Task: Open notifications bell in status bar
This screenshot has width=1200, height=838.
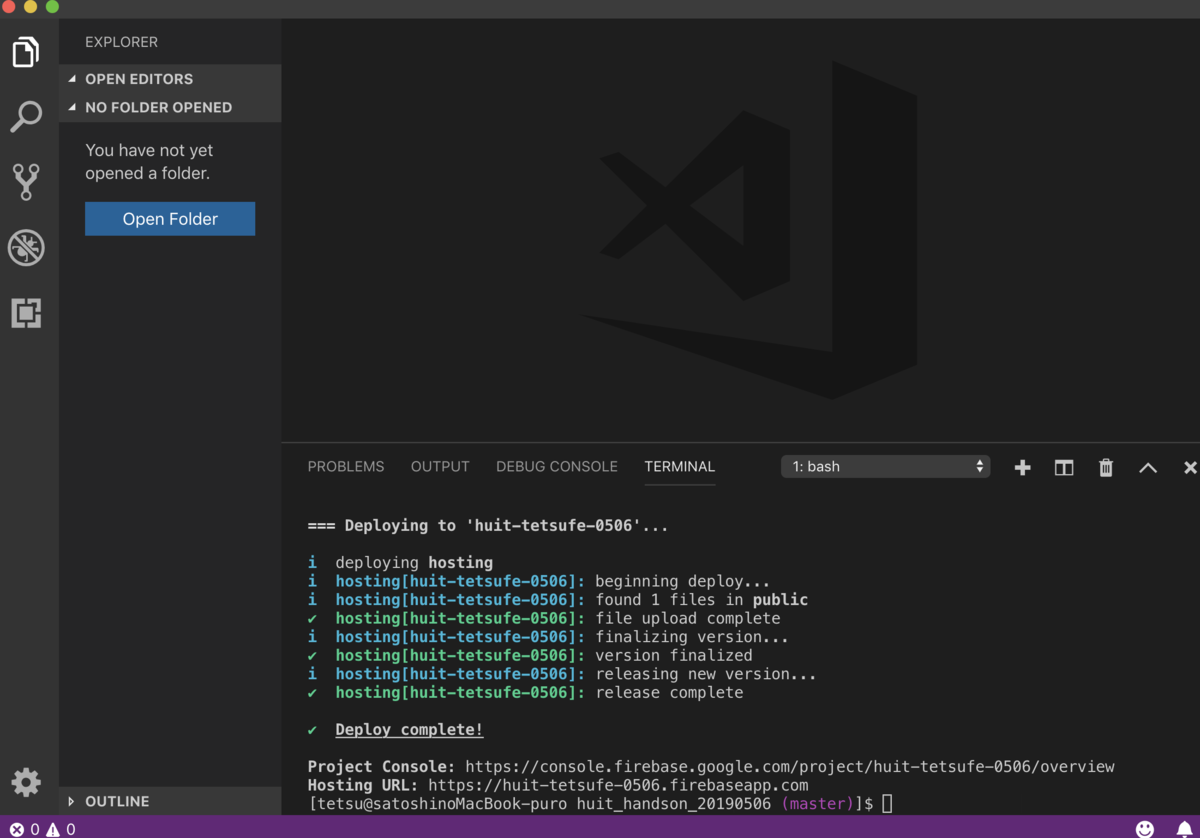Action: pyautogui.click(x=1184, y=829)
